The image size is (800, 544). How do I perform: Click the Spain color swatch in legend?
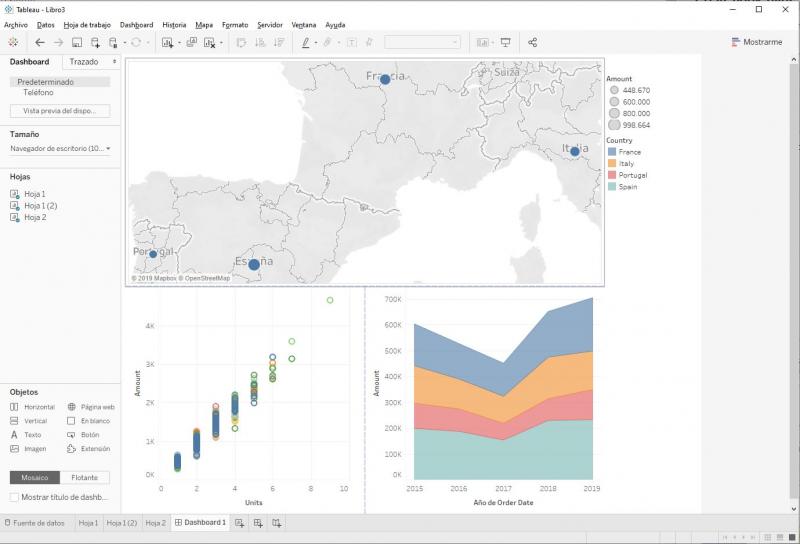611,186
